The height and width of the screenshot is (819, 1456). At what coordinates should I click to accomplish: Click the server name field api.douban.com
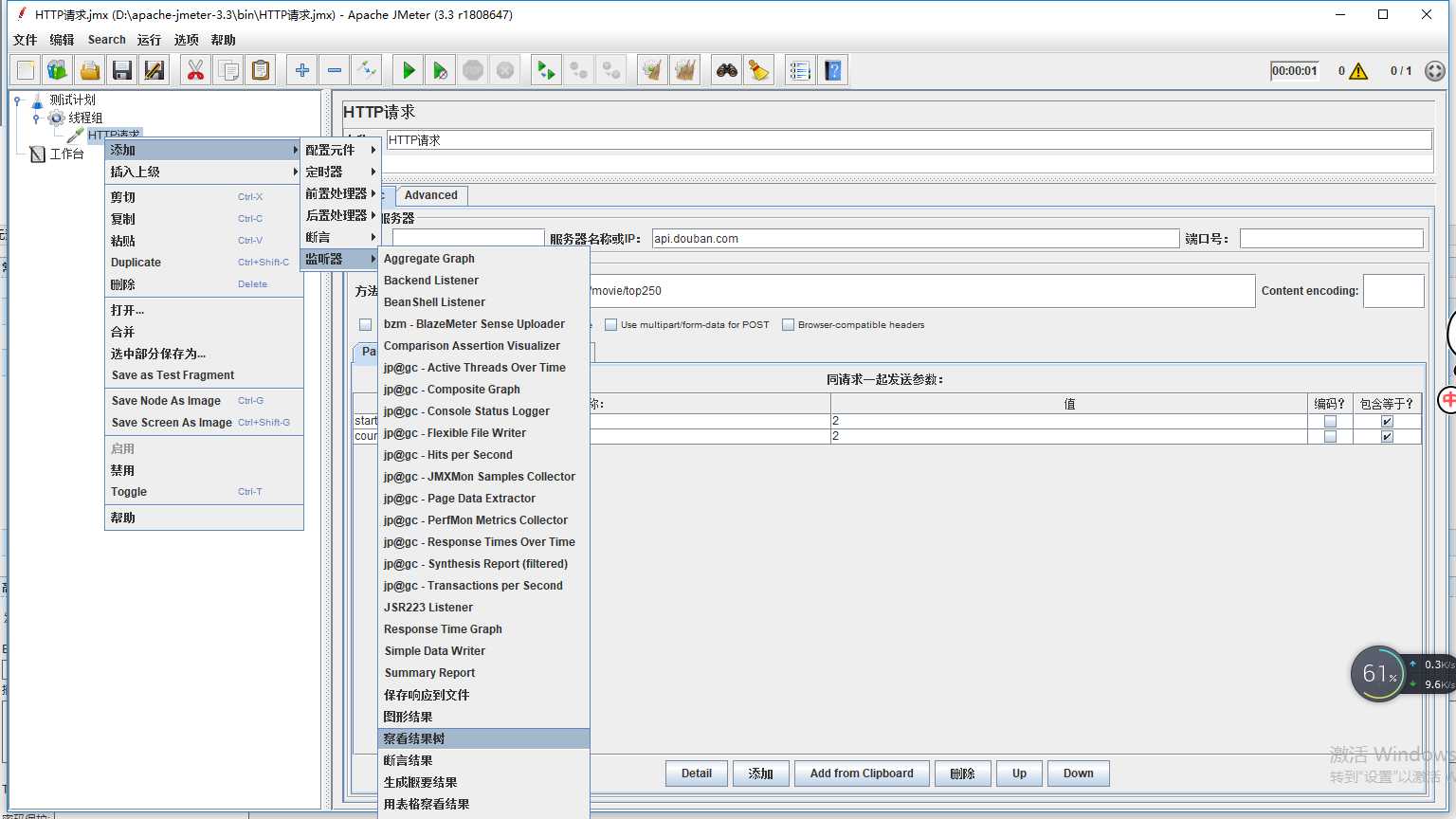[916, 239]
